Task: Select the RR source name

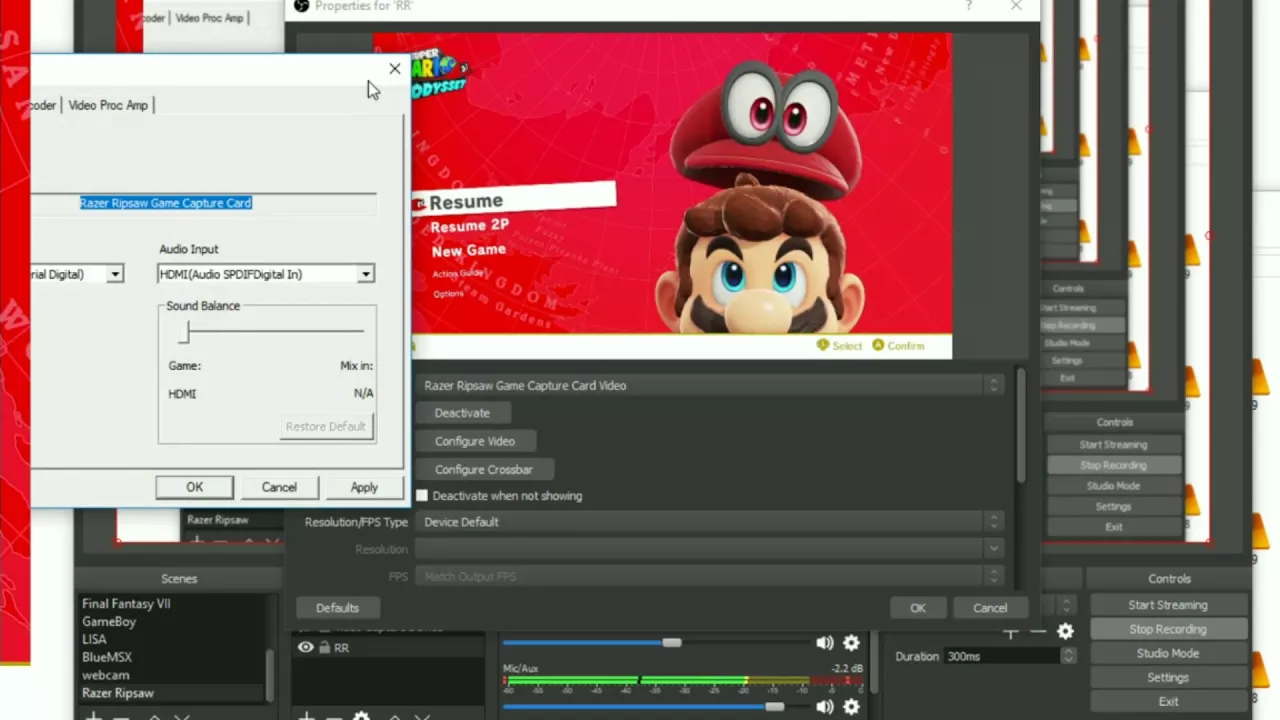Action: [x=342, y=648]
